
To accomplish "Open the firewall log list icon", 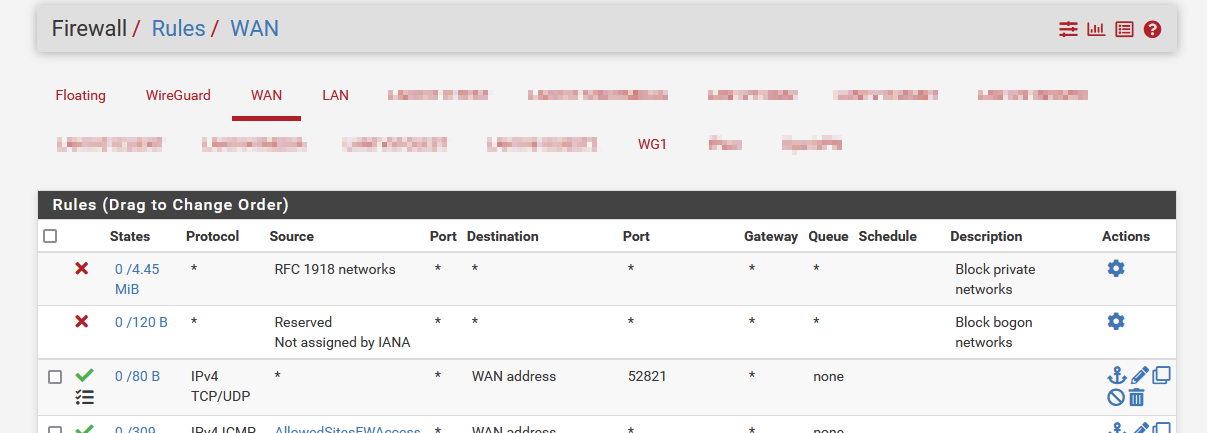I will coord(1124,29).
